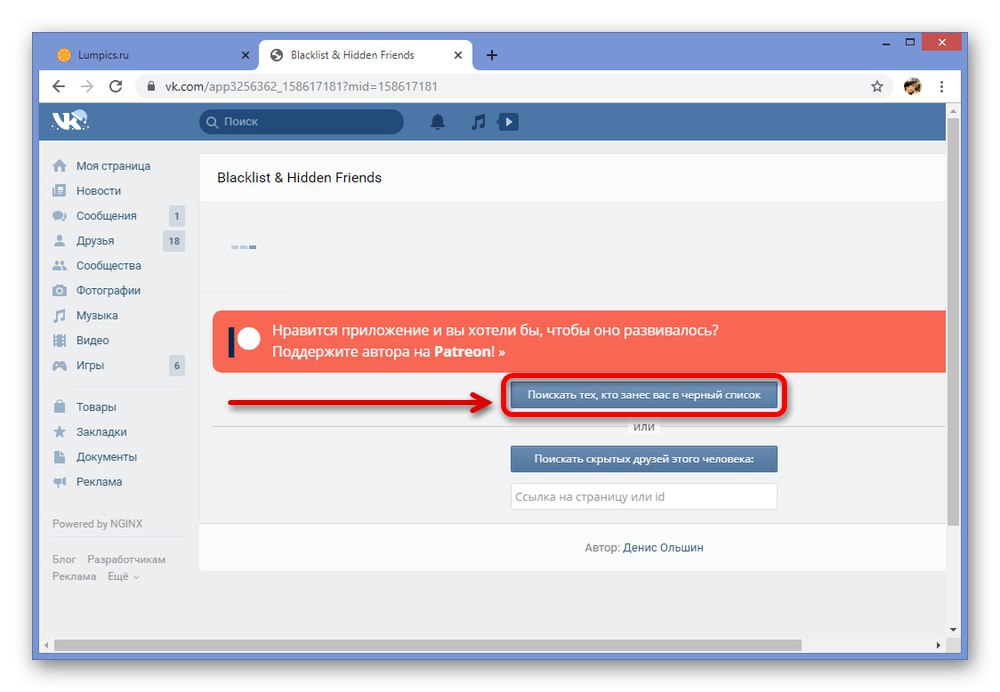The image size is (1000, 692).
Task: Select the Blacklist & Hidden Friends tab
Action: [x=365, y=55]
